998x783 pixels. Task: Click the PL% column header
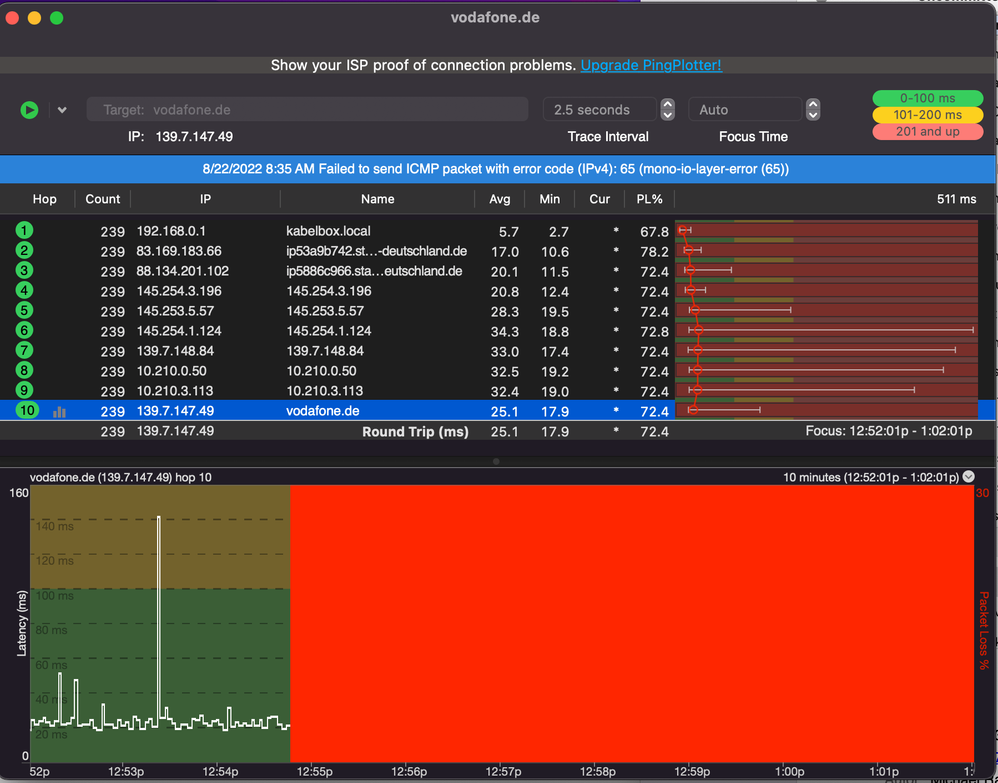(649, 199)
